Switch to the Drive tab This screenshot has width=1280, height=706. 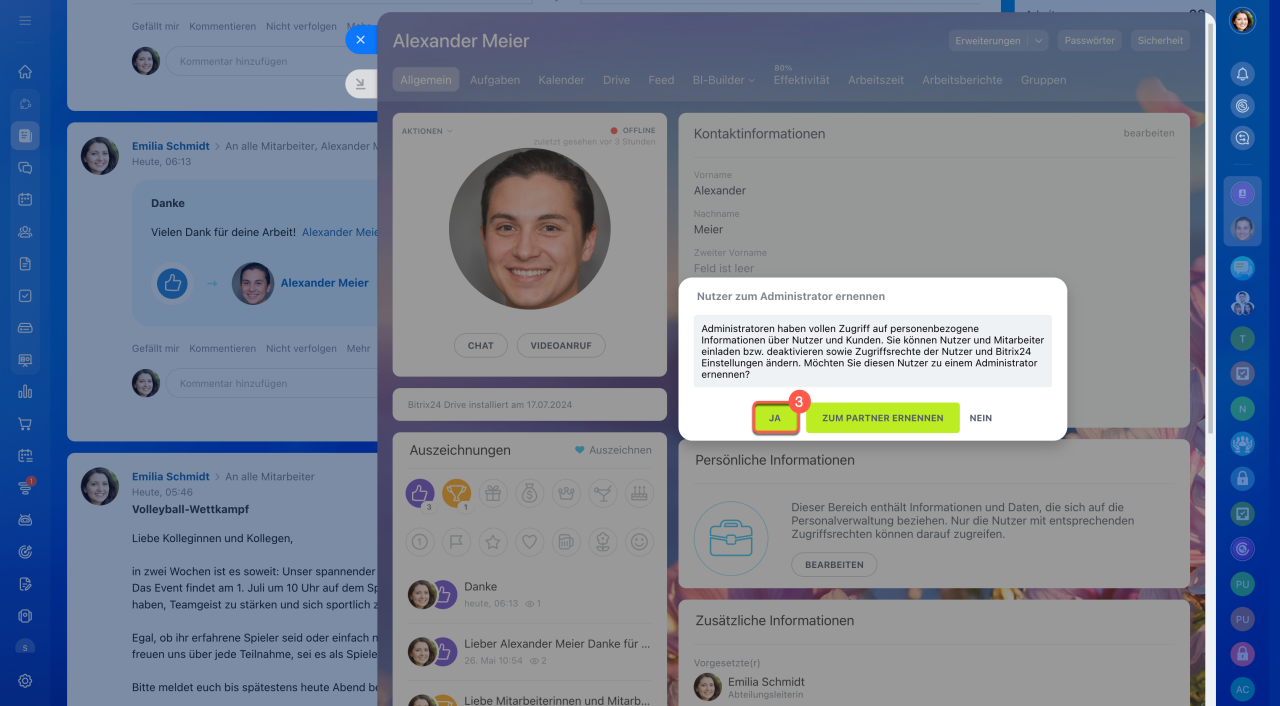616,80
